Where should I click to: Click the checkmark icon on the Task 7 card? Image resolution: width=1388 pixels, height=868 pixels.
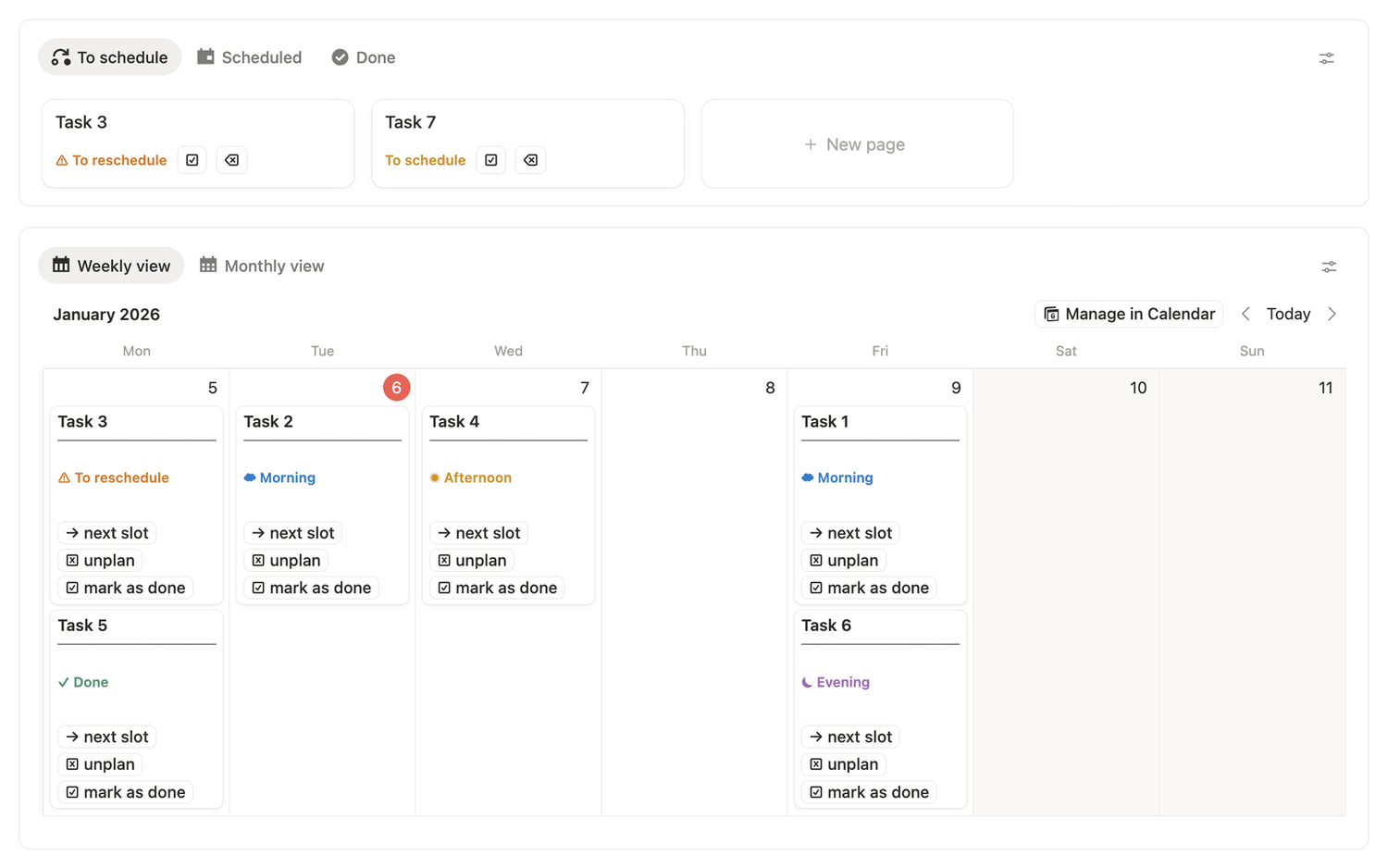click(x=491, y=160)
